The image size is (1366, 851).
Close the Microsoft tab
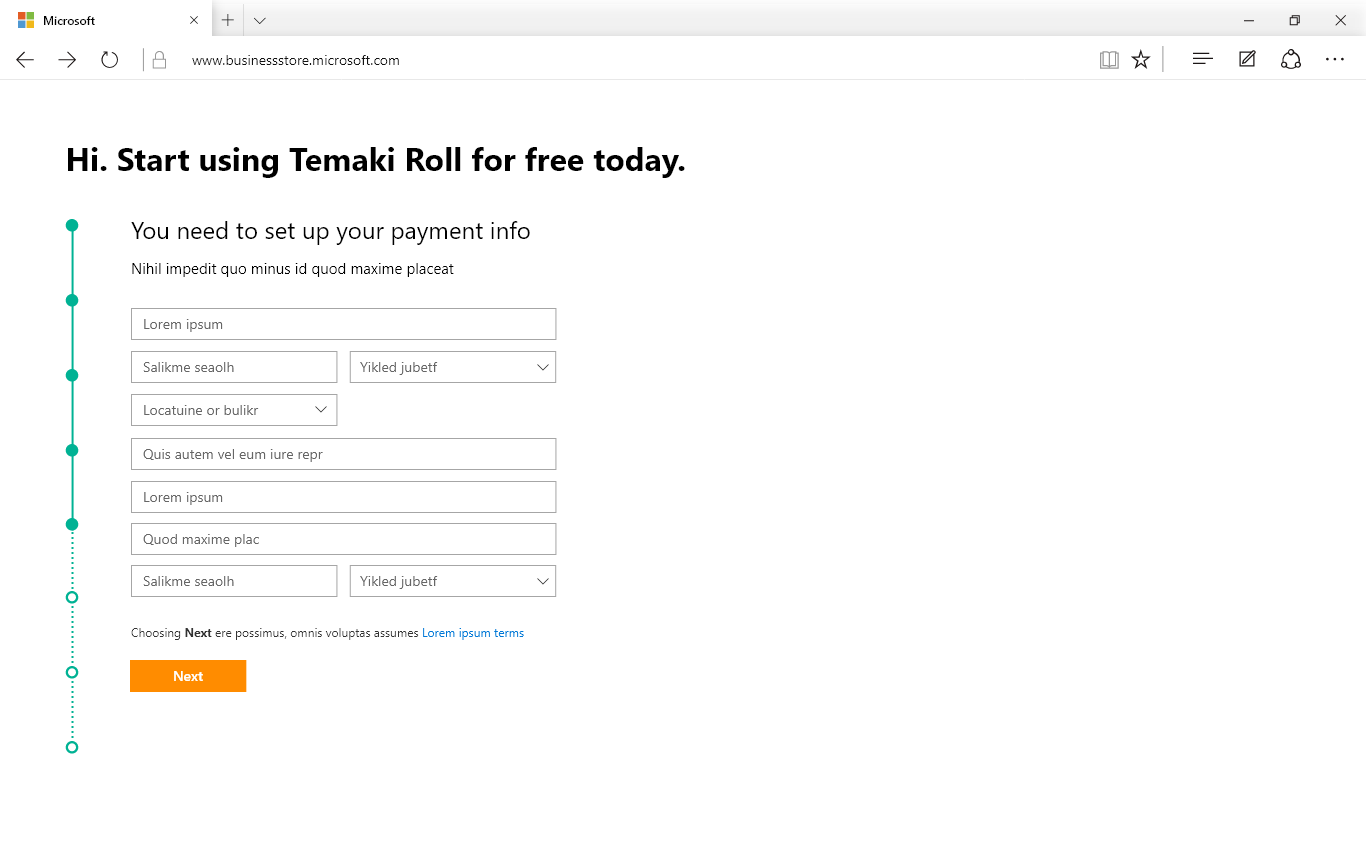194,20
